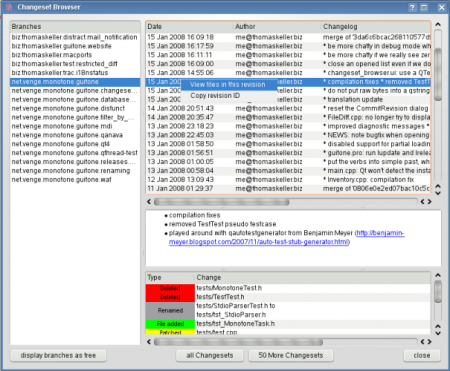Select branch biz.thomaskeller.distract.mail_notification
450x371 pixels.
(x=75, y=37)
